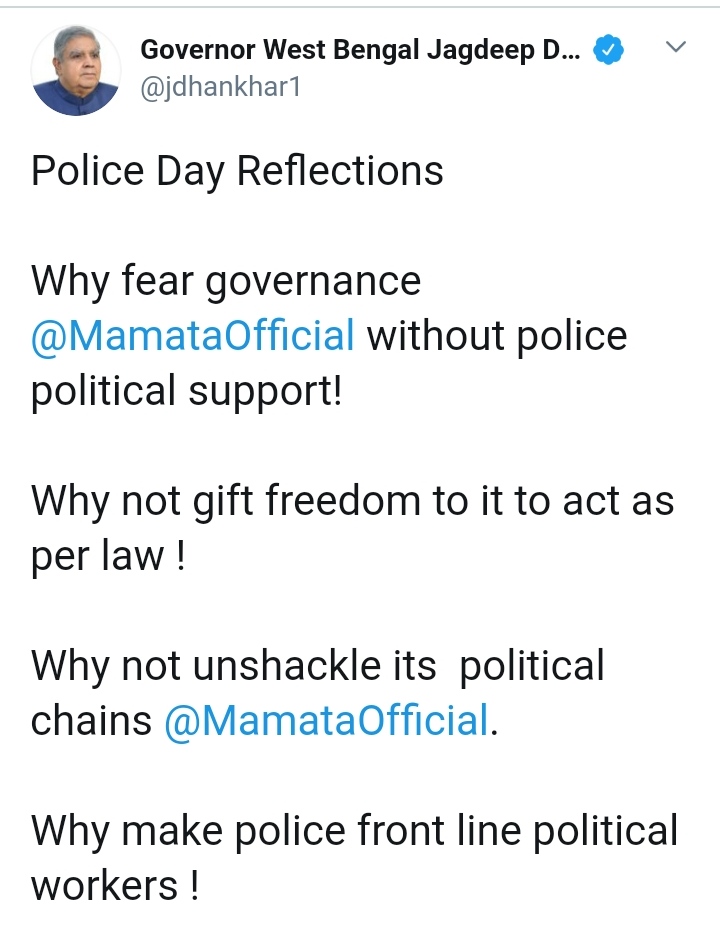Click the word "Reflections" in first line
The image size is (720, 929).
(340, 171)
